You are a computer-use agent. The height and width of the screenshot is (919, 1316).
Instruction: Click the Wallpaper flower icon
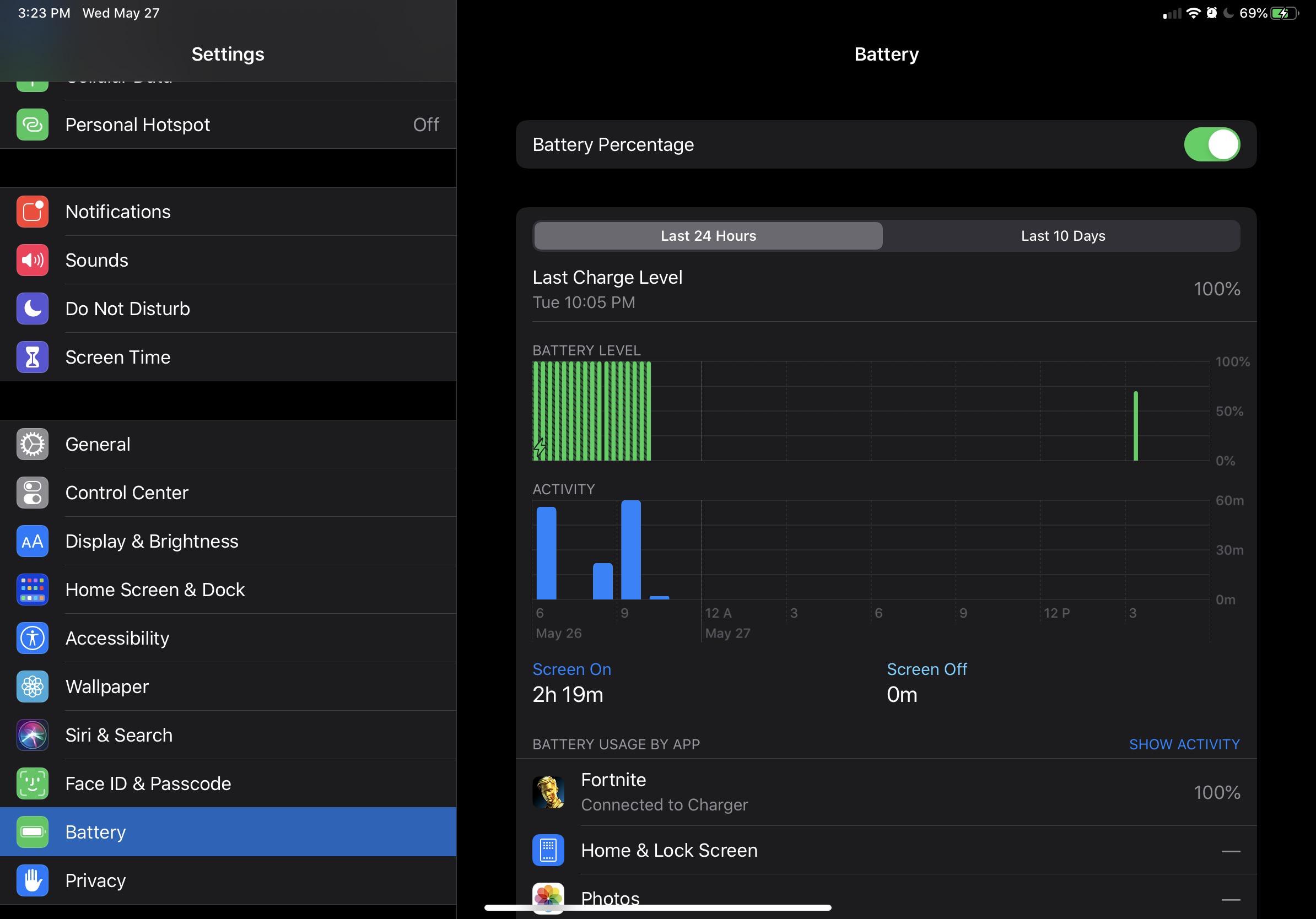click(x=32, y=686)
